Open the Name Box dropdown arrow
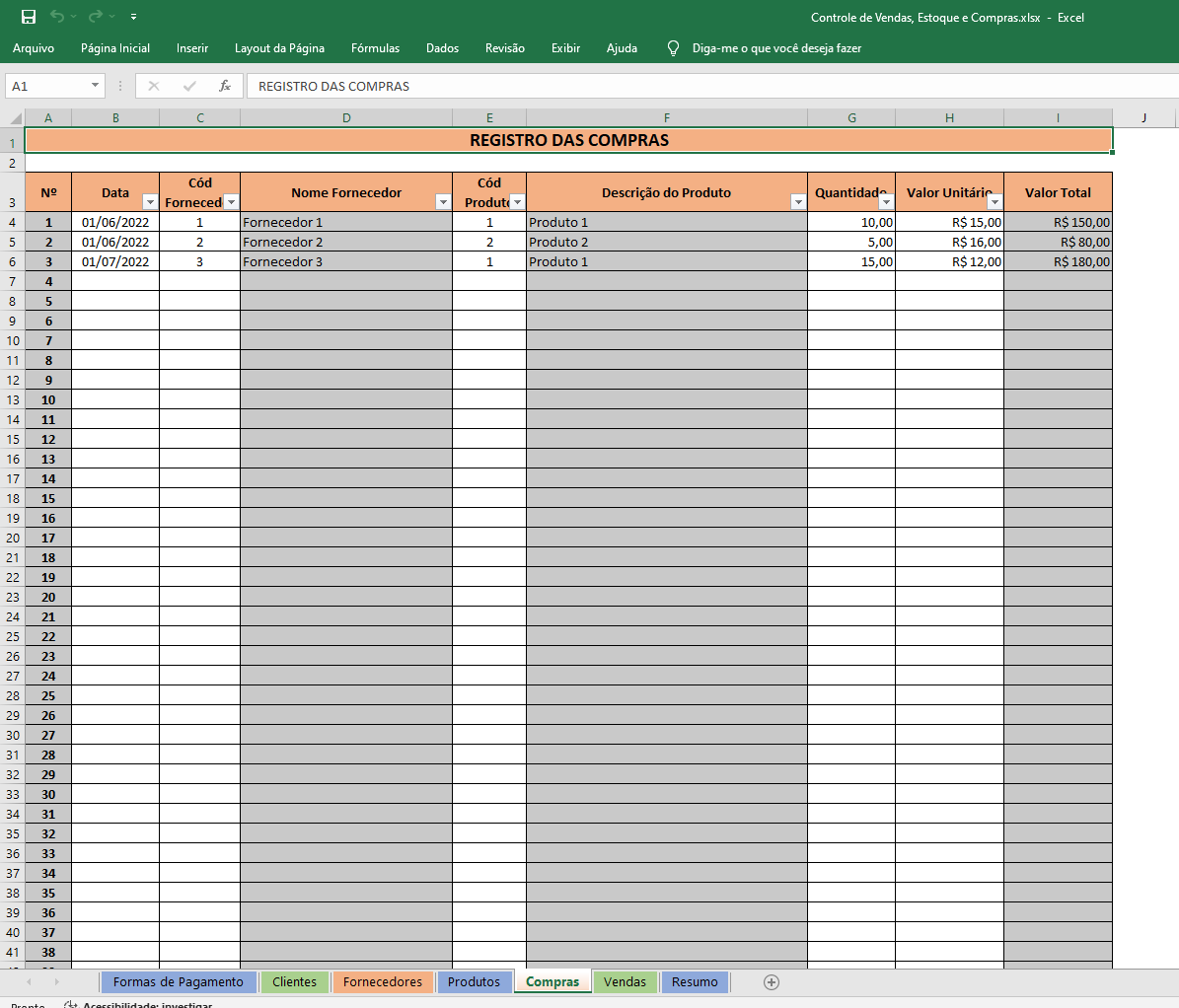The height and width of the screenshot is (1008, 1179). [x=95, y=86]
